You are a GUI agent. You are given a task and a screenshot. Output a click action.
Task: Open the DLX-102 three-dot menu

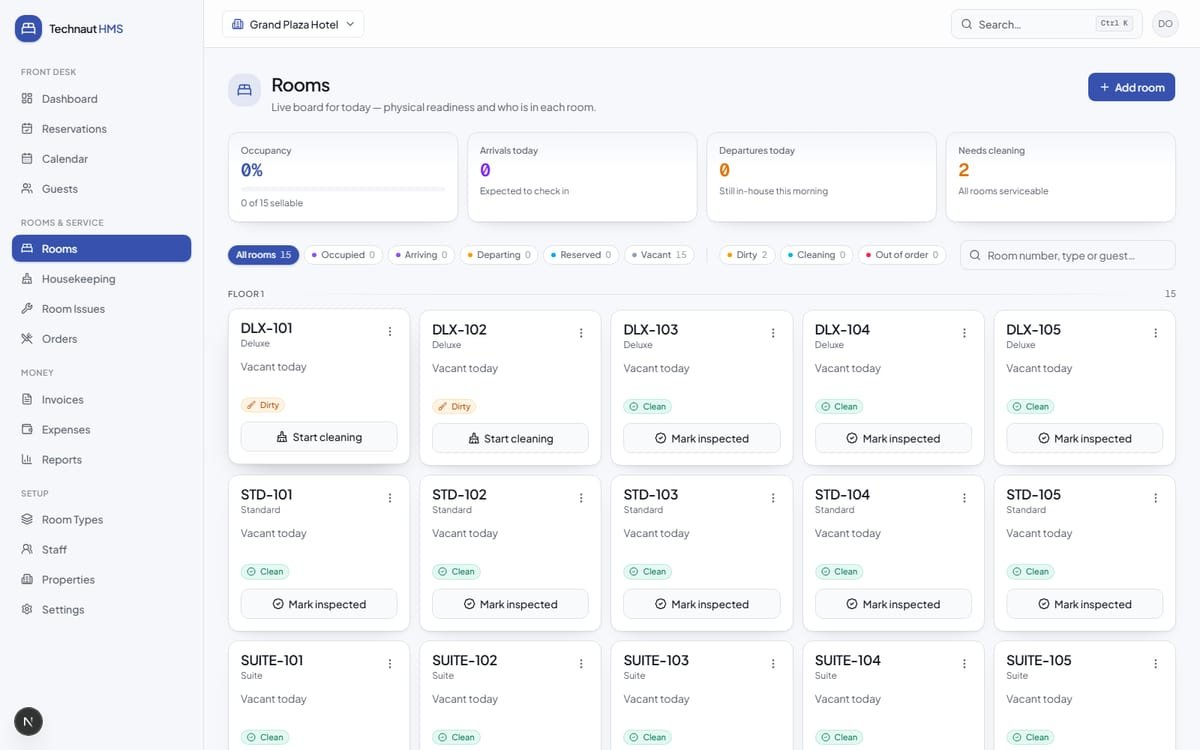[x=581, y=333]
